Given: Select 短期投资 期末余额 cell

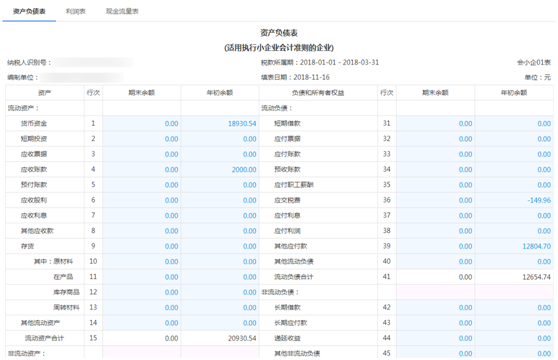Looking at the screenshot, I should click(x=142, y=139).
